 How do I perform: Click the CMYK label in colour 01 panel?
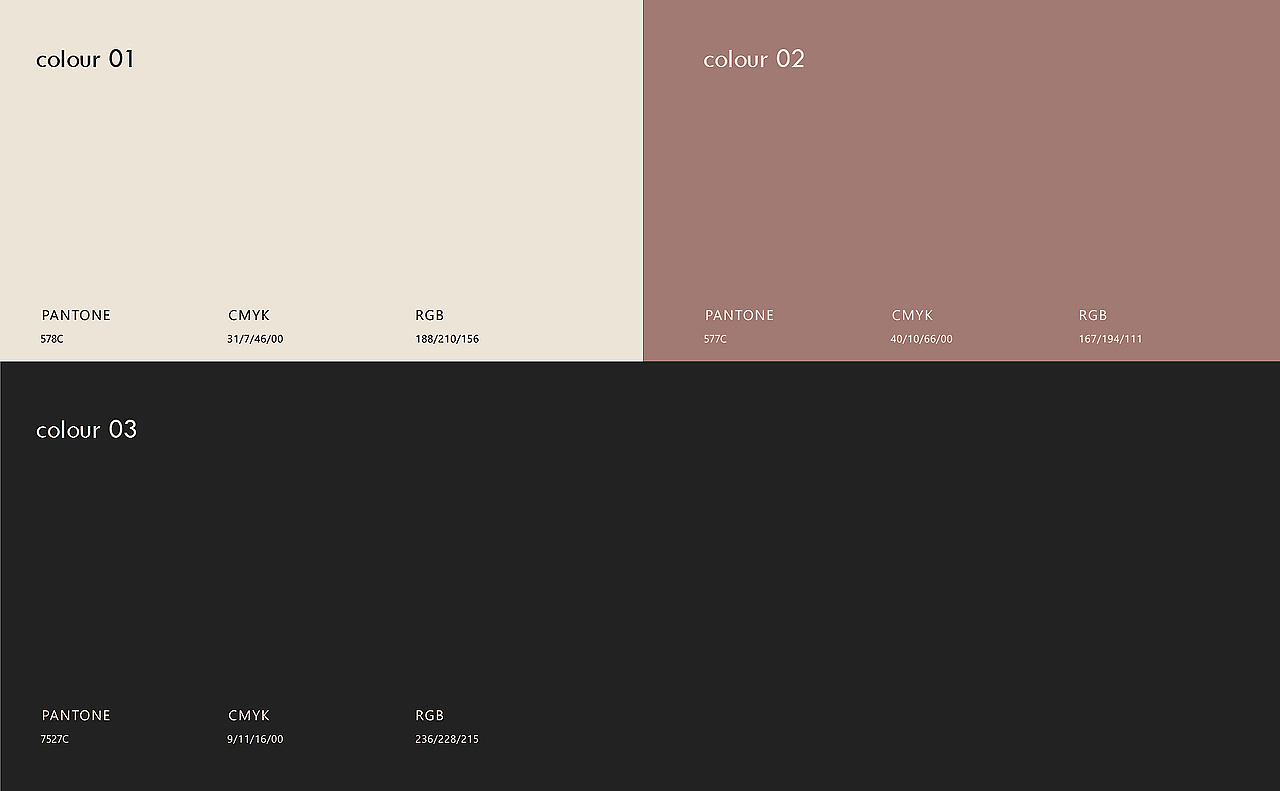tap(249, 315)
